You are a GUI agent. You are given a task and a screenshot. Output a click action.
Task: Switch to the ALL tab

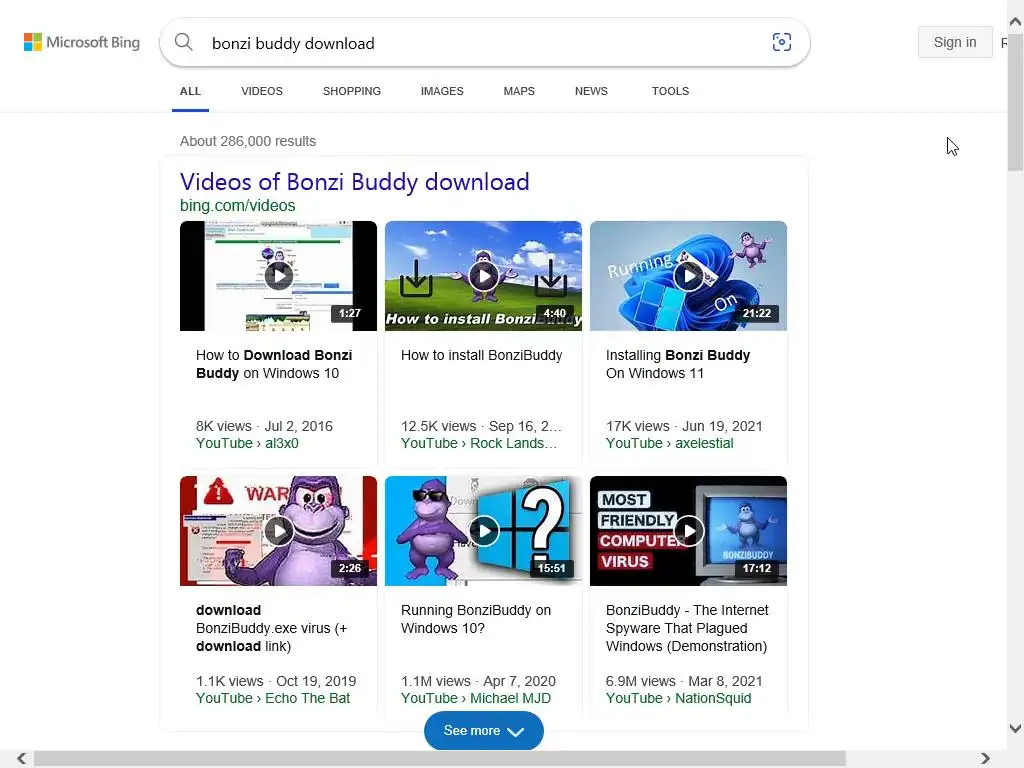coord(190,91)
